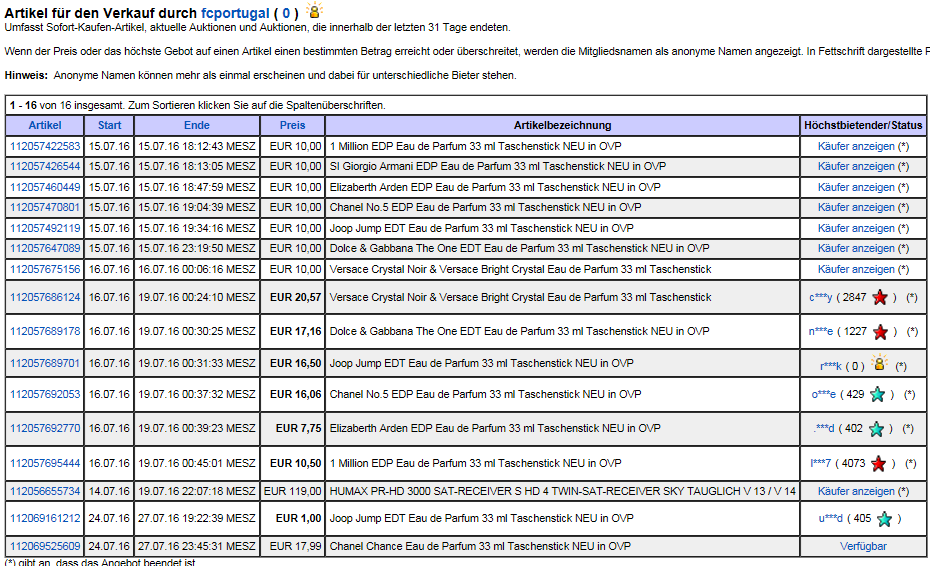The image size is (930, 566).
Task: Click the teal star next to .***d
Action: pos(876,428)
